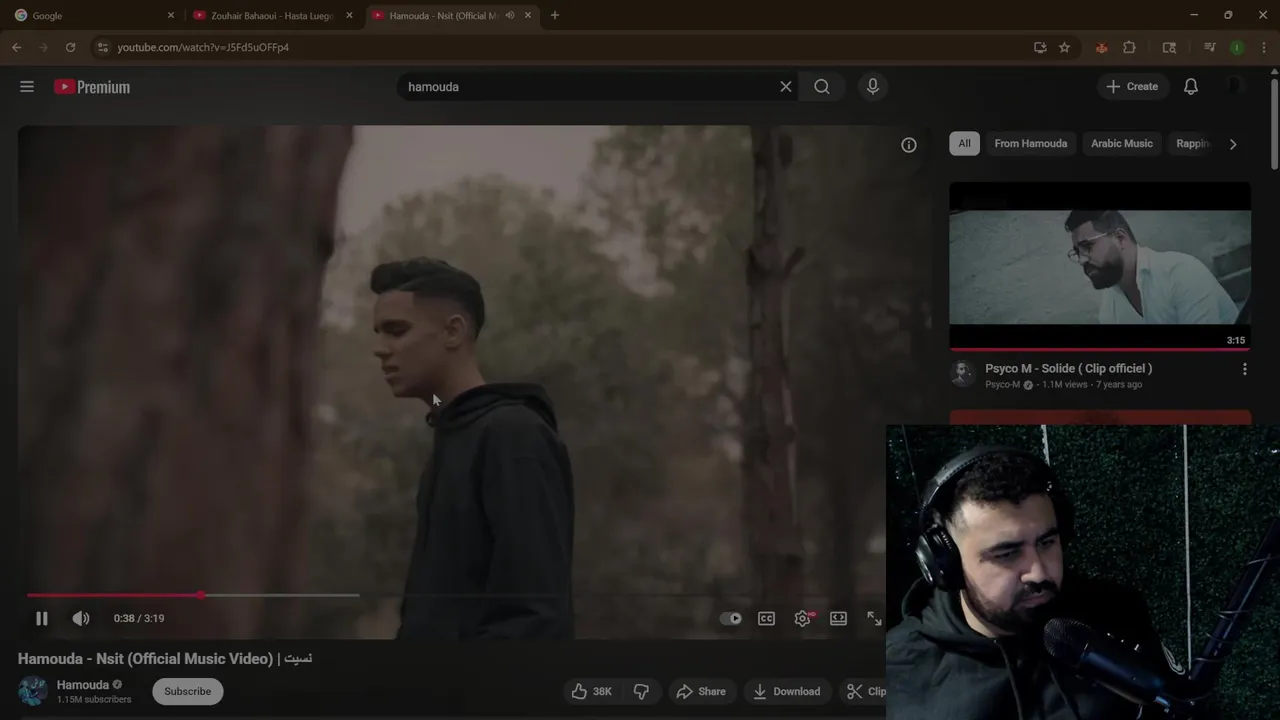Click the 0:38 / 3:19 time display
Image resolution: width=1280 pixels, height=720 pixels.
(139, 618)
